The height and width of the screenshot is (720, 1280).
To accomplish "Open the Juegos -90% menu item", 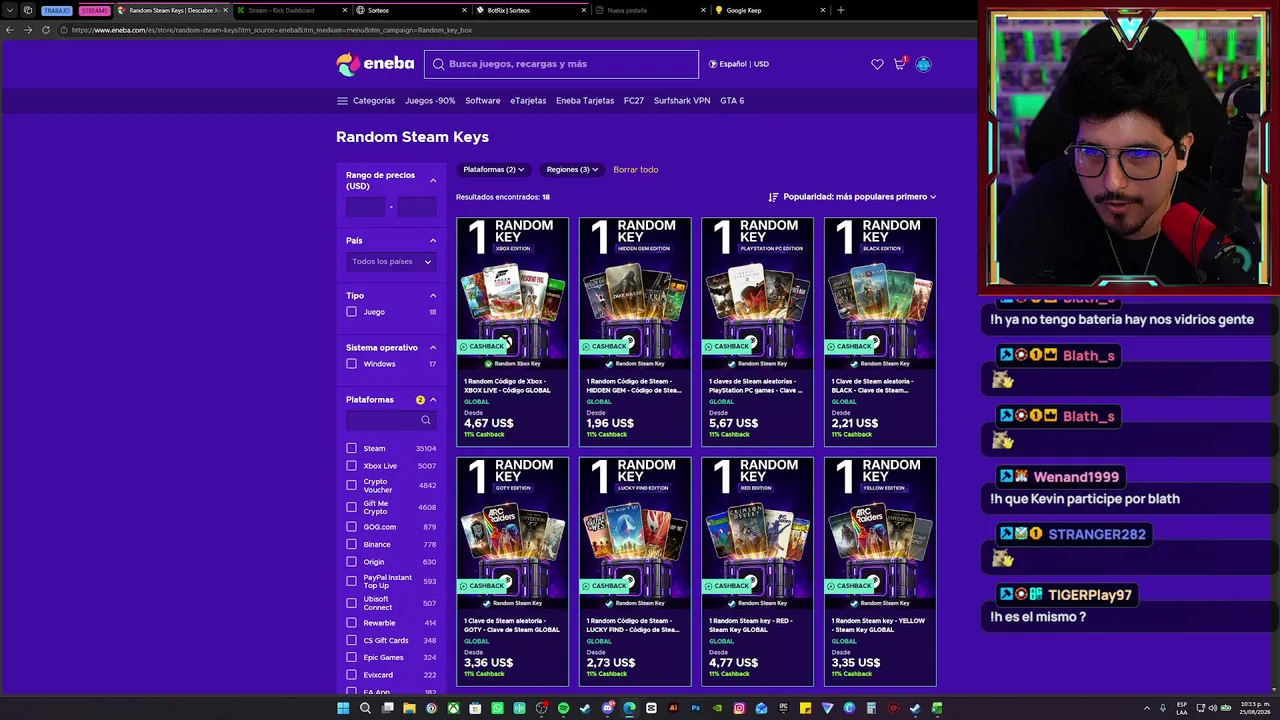I will click(430, 101).
